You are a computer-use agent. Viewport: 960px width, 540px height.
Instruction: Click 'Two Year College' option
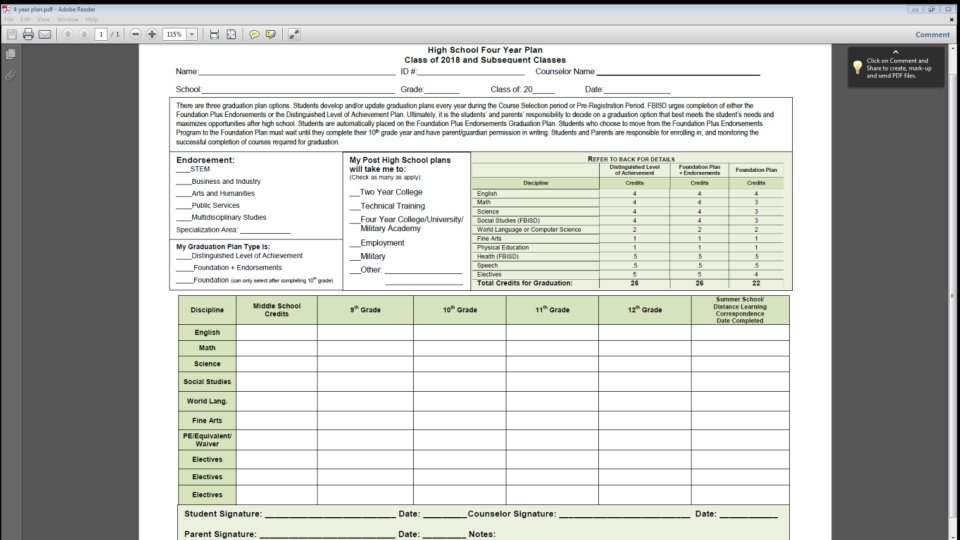tap(386, 192)
